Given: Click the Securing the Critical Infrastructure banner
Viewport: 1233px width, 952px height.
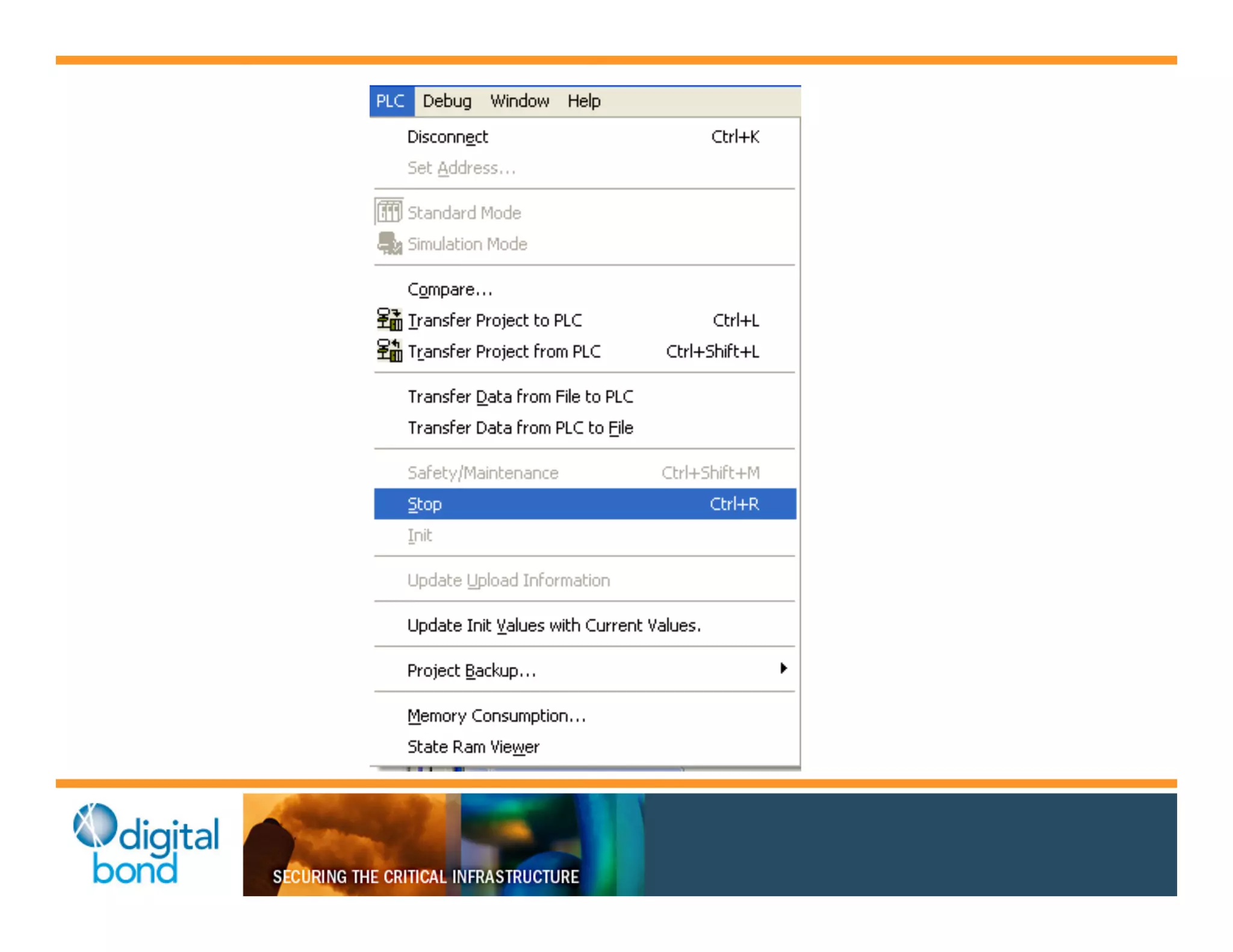Looking at the screenshot, I should tap(426, 876).
